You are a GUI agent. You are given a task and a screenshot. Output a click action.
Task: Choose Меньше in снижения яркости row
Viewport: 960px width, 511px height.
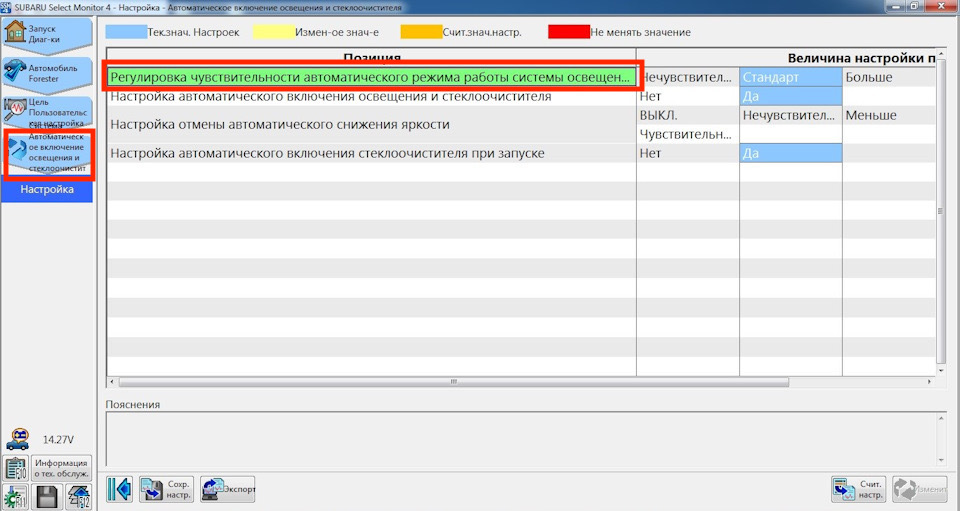[889, 115]
